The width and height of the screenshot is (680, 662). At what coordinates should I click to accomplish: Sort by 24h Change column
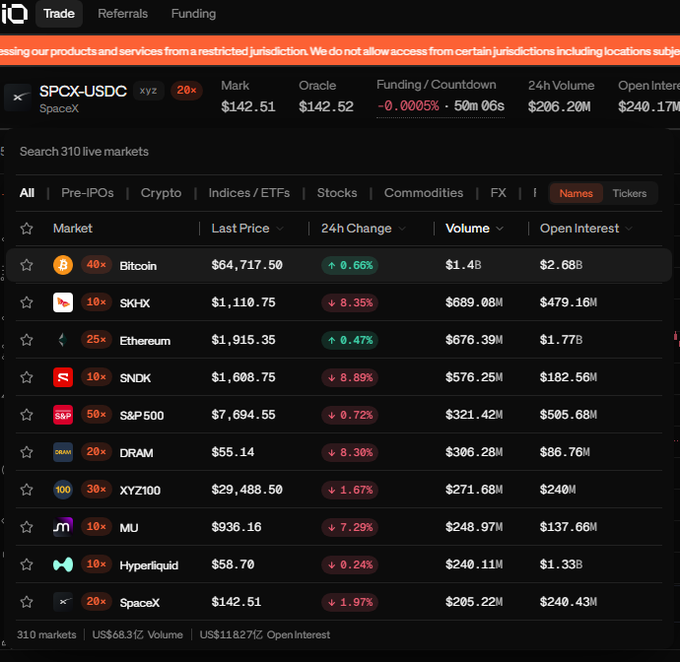(x=363, y=228)
